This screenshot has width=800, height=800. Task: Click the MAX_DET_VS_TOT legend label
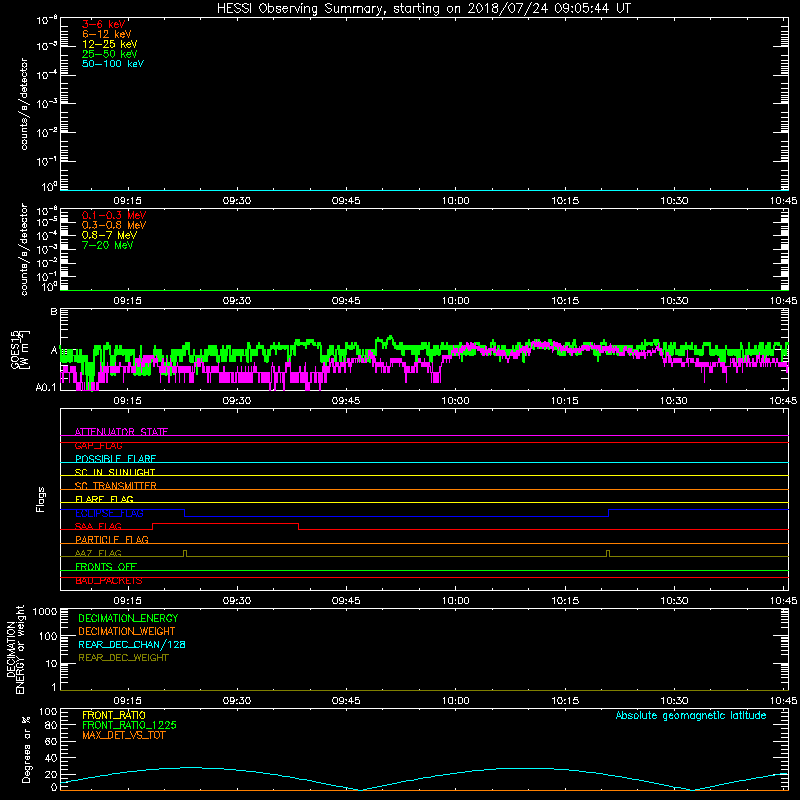click(123, 735)
